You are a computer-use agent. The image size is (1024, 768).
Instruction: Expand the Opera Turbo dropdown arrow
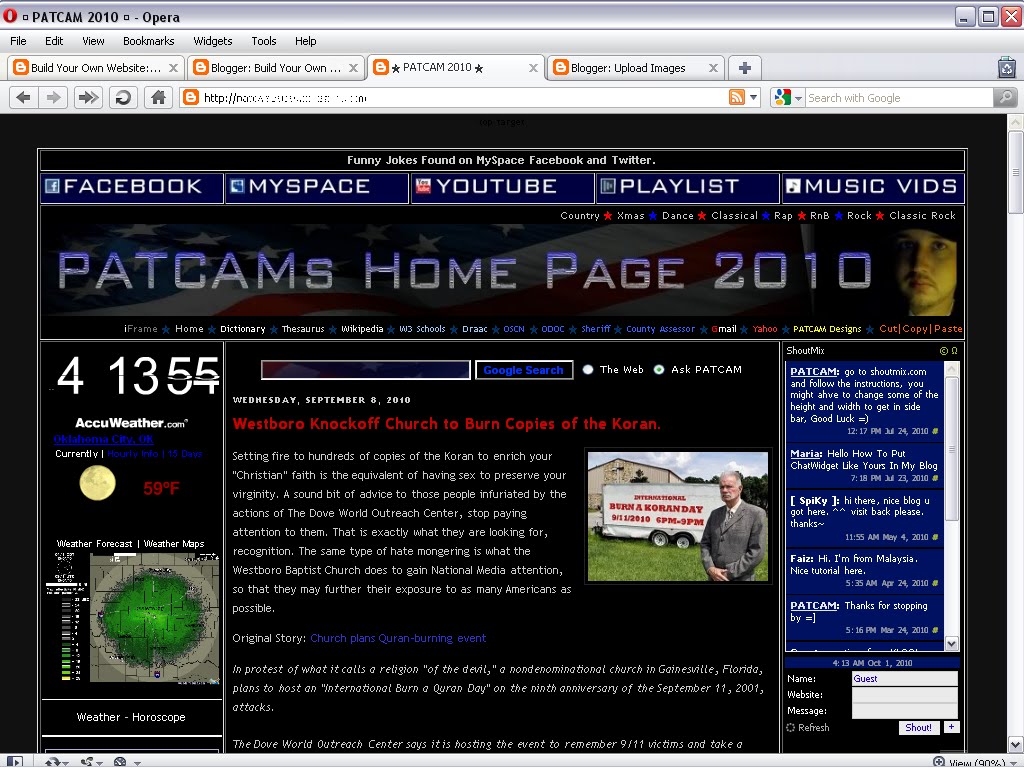click(x=137, y=762)
